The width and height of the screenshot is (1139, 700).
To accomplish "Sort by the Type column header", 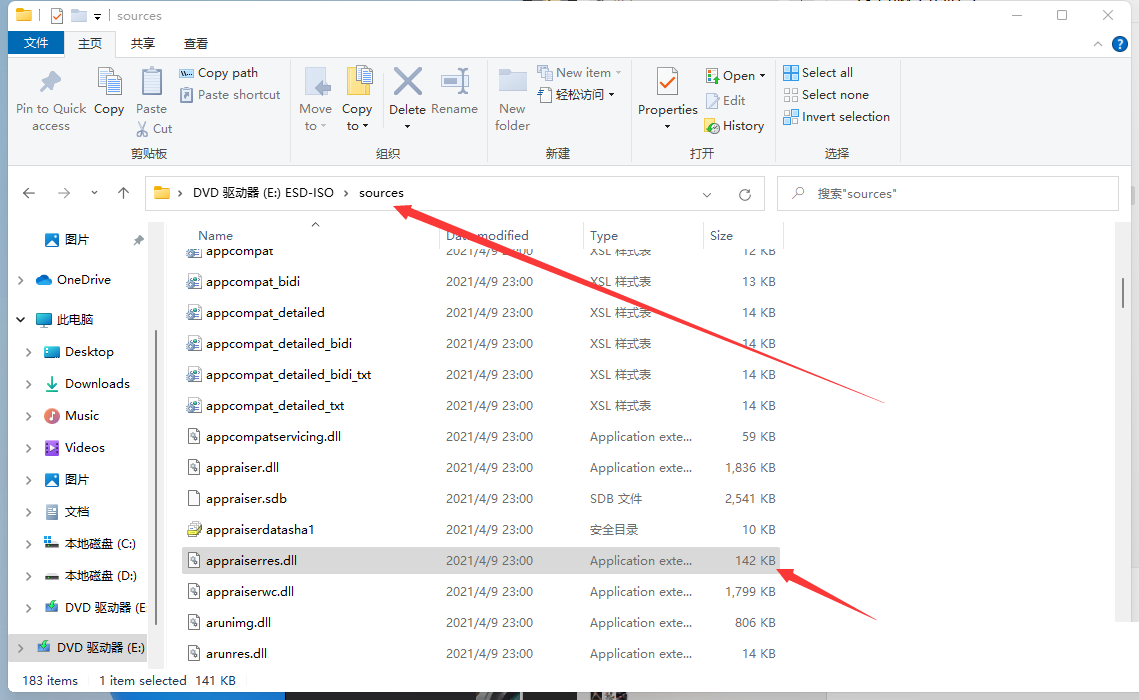I will coord(604,235).
